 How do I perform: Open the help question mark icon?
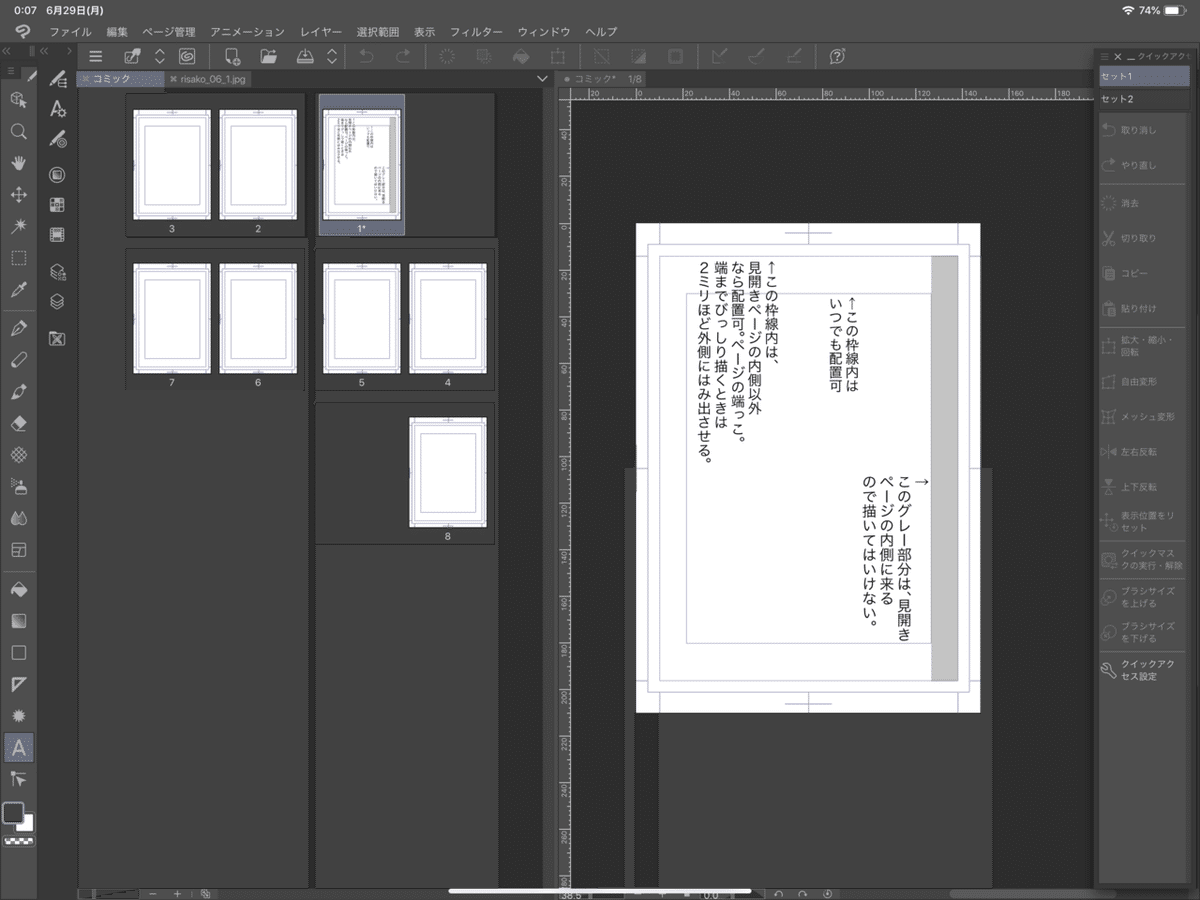838,57
